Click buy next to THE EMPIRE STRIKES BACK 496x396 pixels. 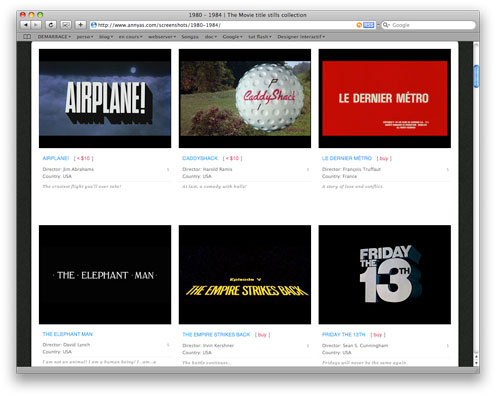(x=262, y=334)
